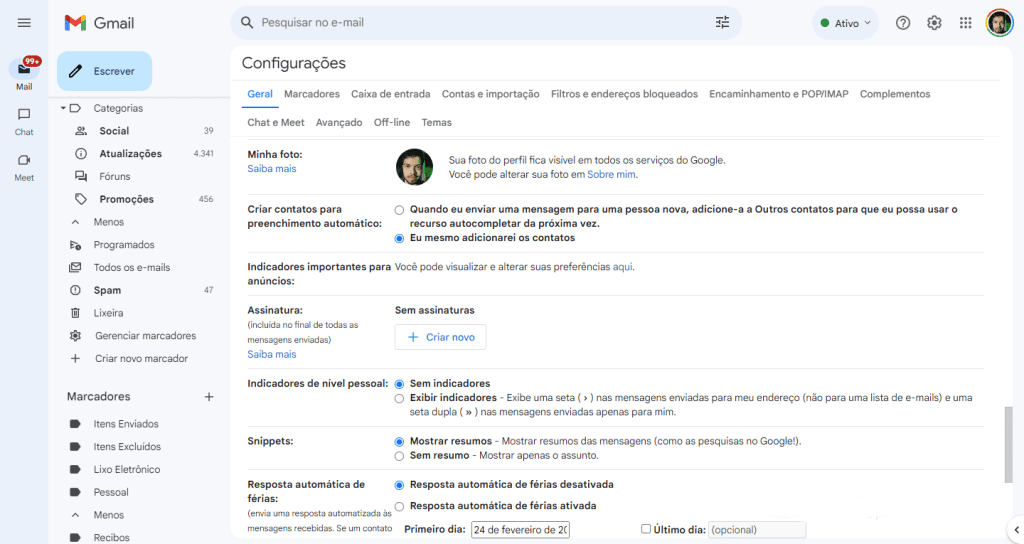Image resolution: width=1024 pixels, height=544 pixels.
Task: Click the Primeiro dia date field
Action: [520, 530]
